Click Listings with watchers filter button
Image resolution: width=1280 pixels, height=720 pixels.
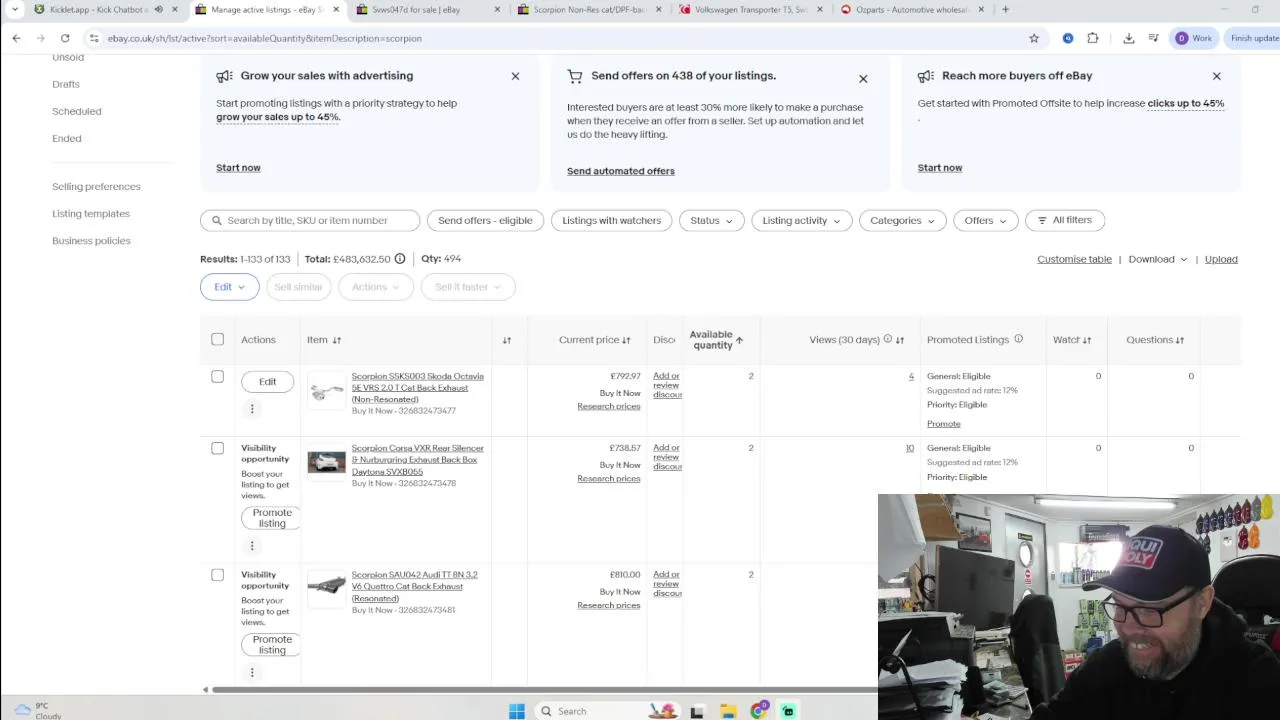click(x=611, y=220)
